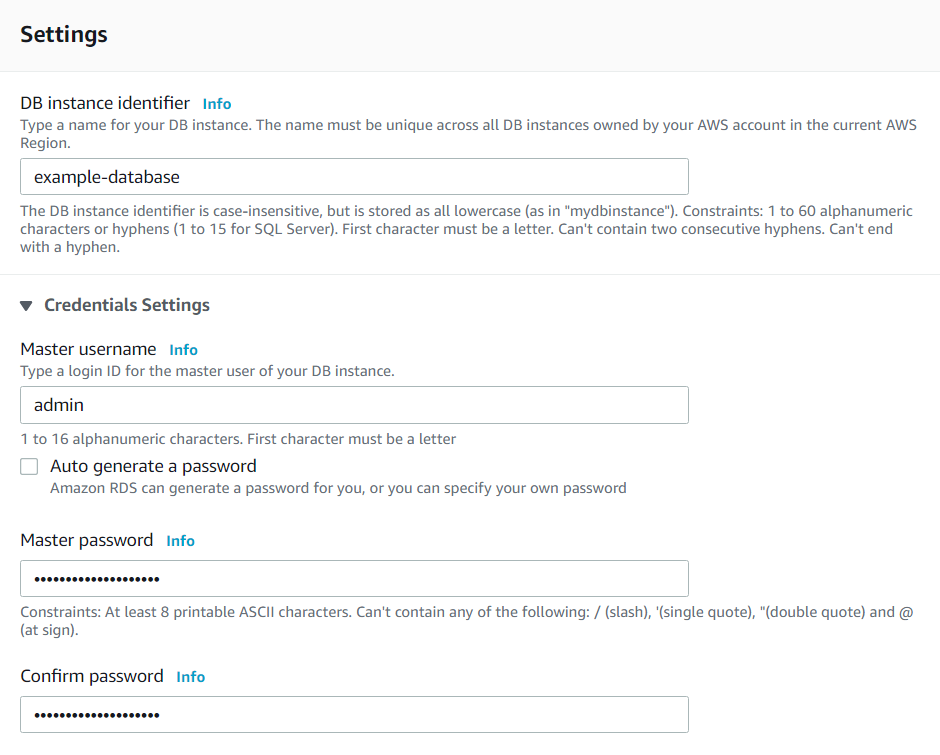Open Info link beside Master password
The height and width of the screenshot is (755, 940).
coord(180,541)
